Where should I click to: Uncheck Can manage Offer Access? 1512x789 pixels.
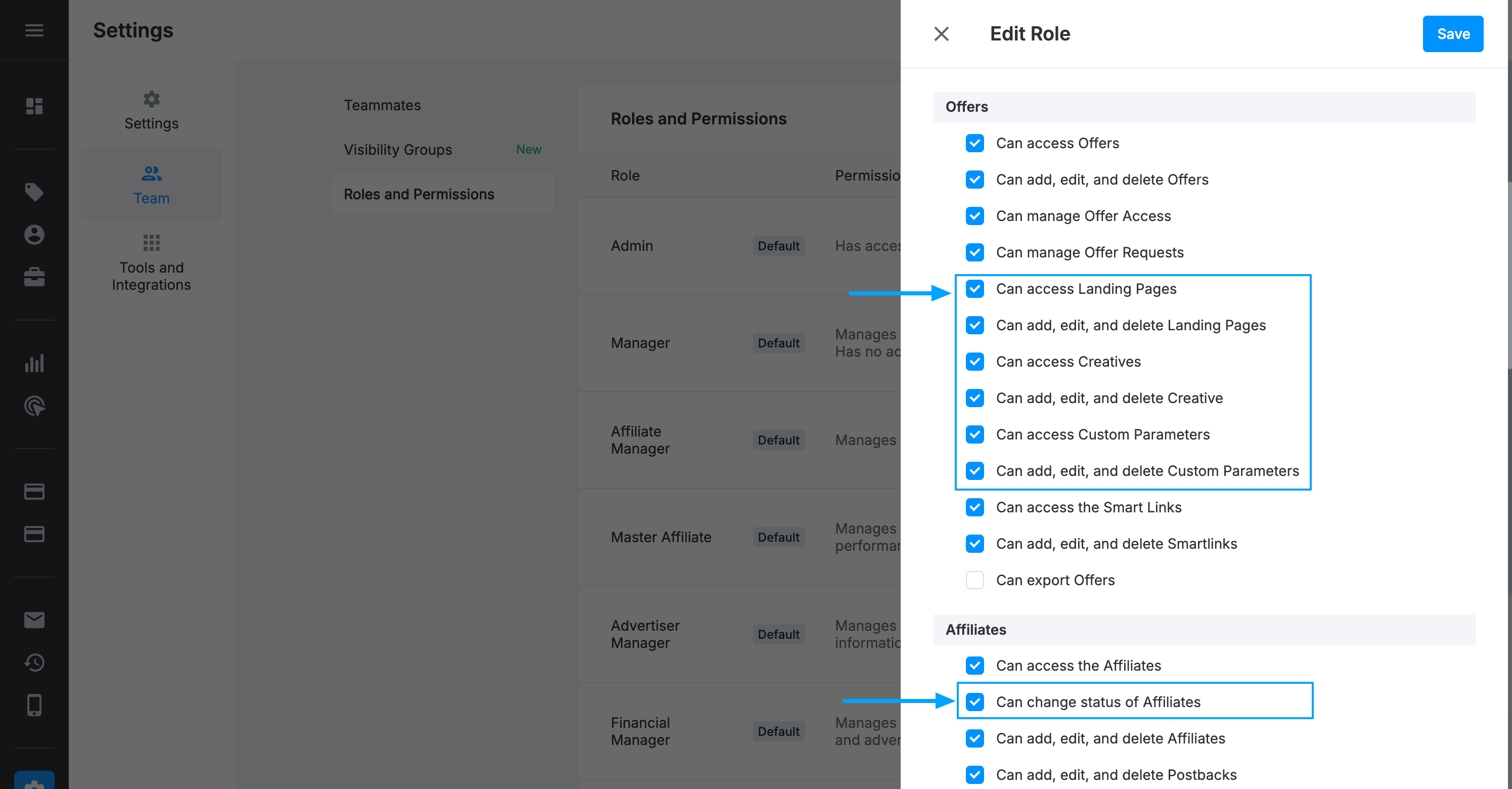coord(975,216)
